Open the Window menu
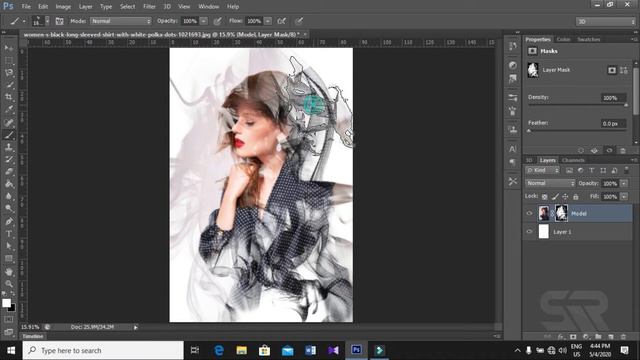This screenshot has height=360, width=640. (x=209, y=7)
